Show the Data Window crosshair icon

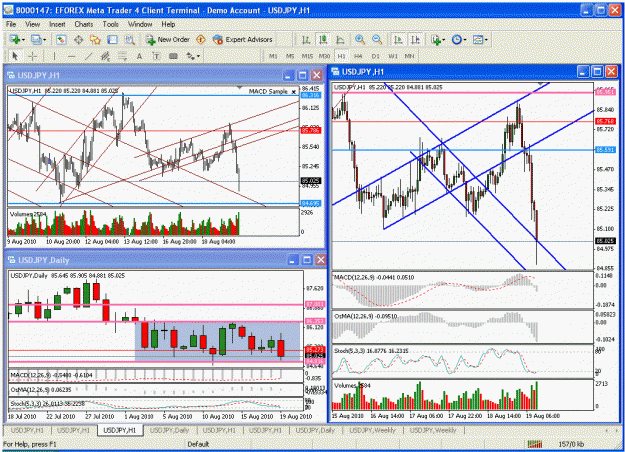[79, 39]
